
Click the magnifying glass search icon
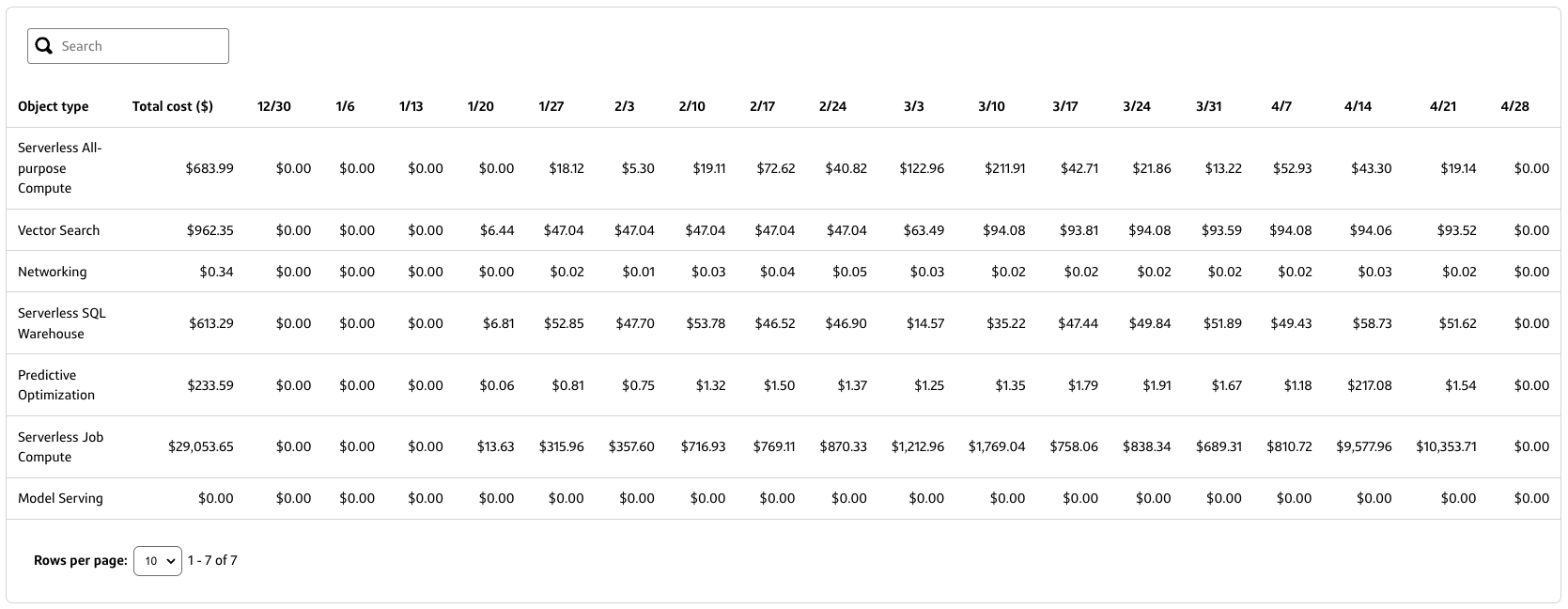(x=43, y=46)
